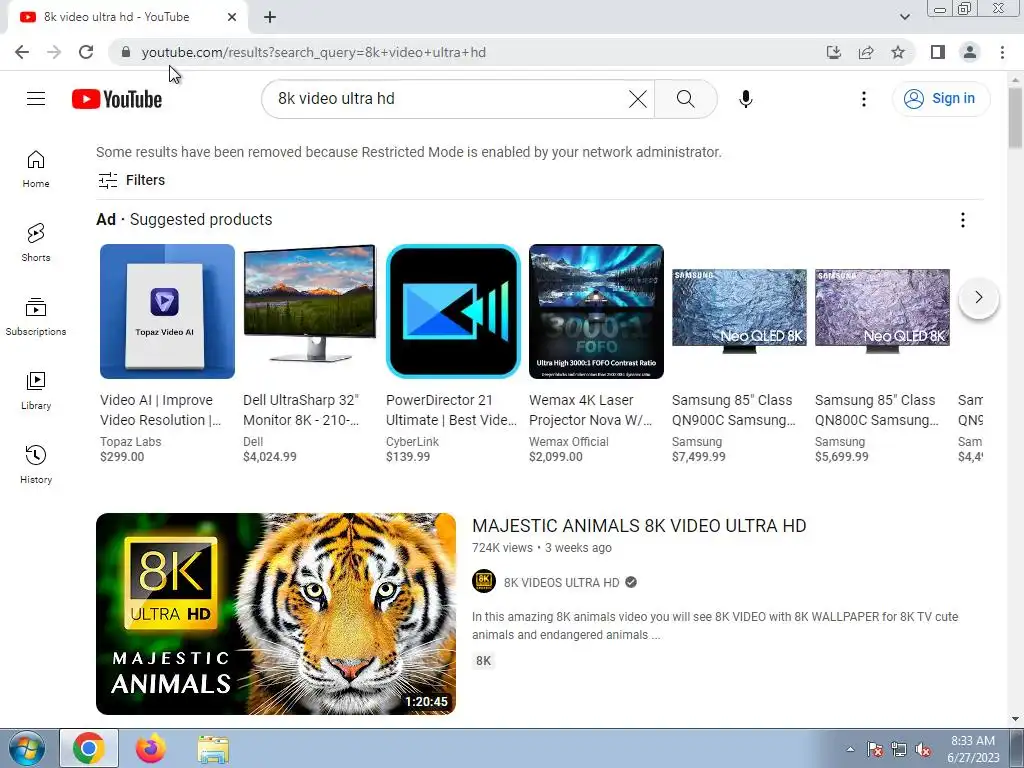The image size is (1024, 768).
Task: Open PowerDirector 21 product image
Action: point(453,312)
